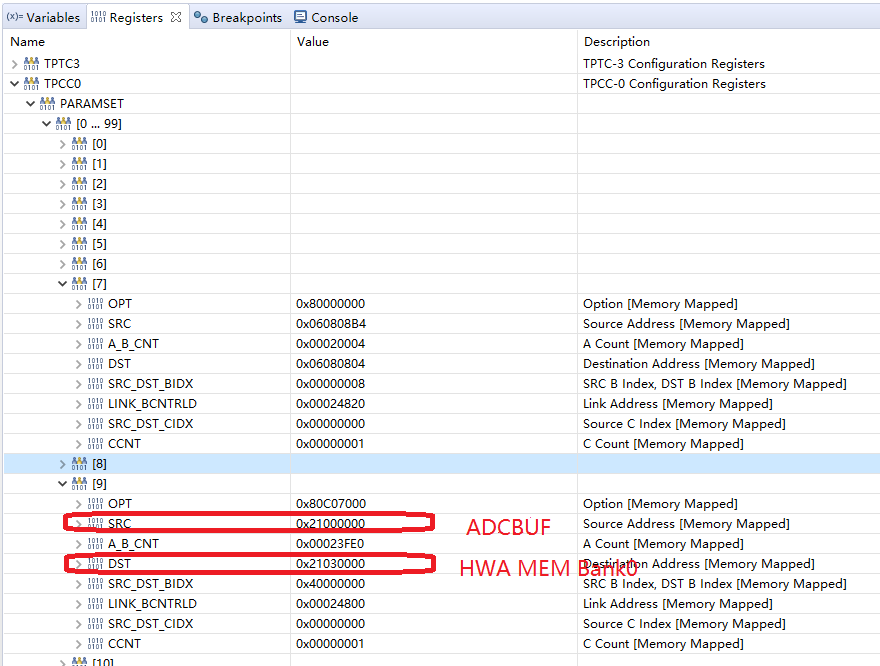880x666 pixels.
Task: Click the Value column header
Action: pos(312,42)
